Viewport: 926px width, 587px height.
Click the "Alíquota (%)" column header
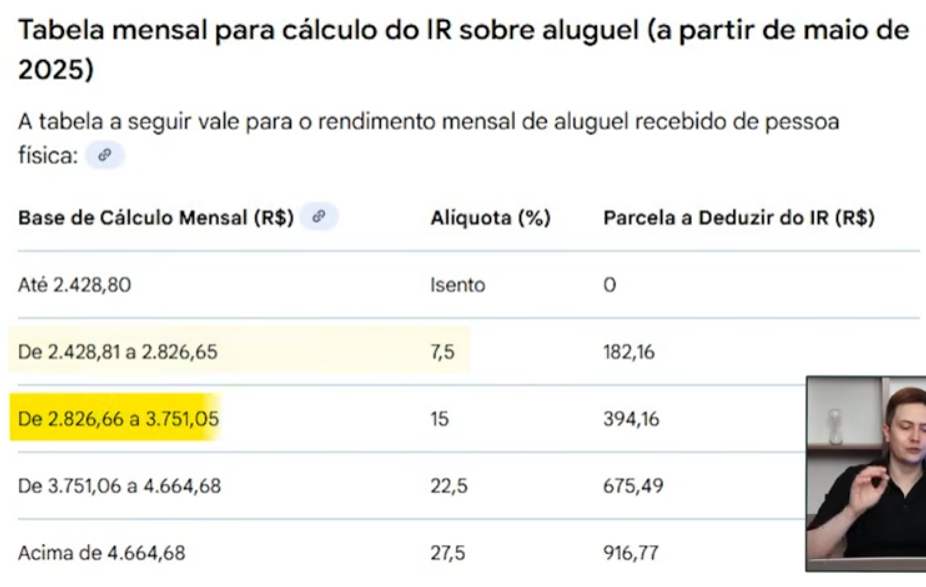(x=490, y=218)
